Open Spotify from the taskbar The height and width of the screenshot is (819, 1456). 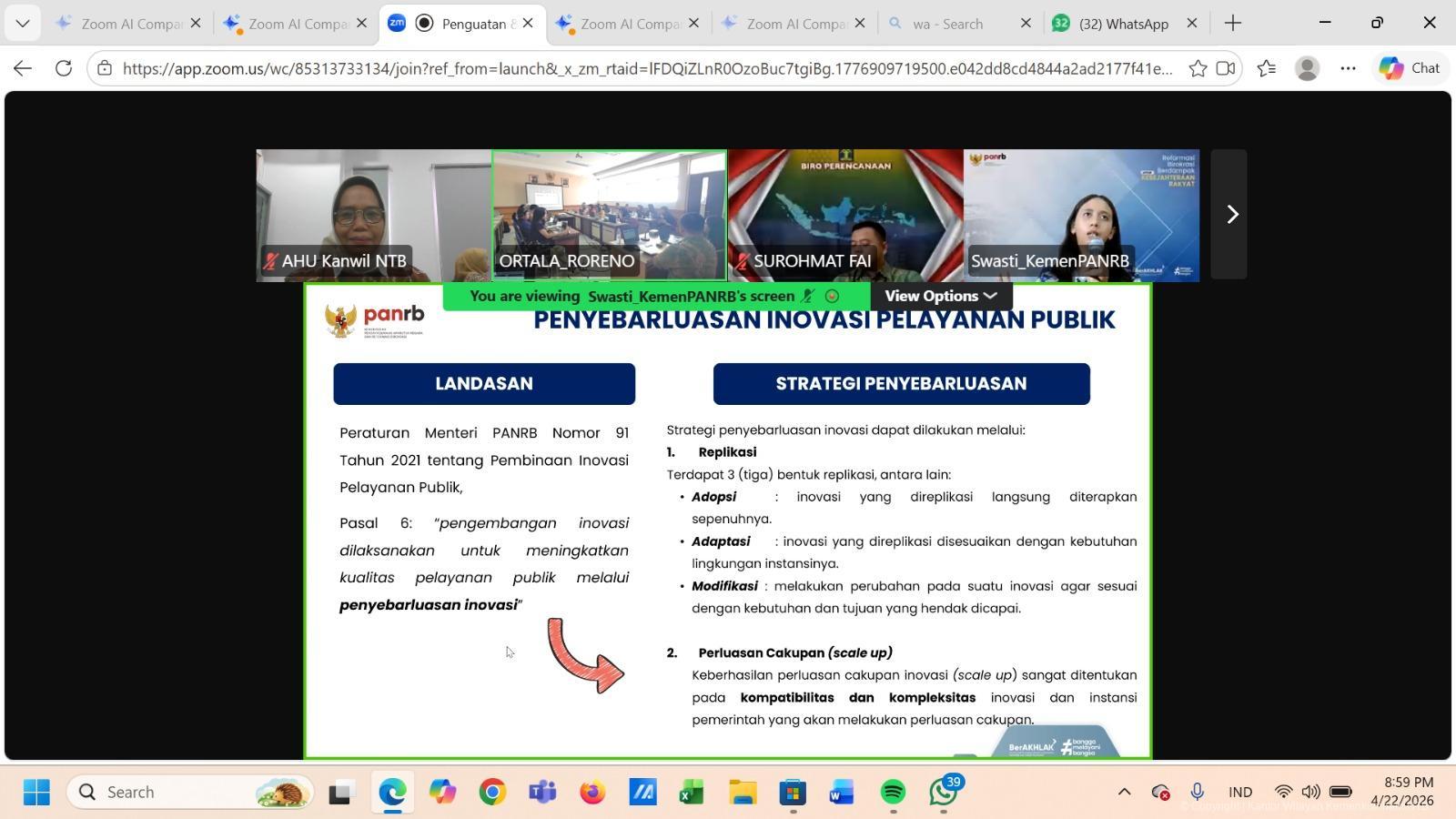pos(893,793)
